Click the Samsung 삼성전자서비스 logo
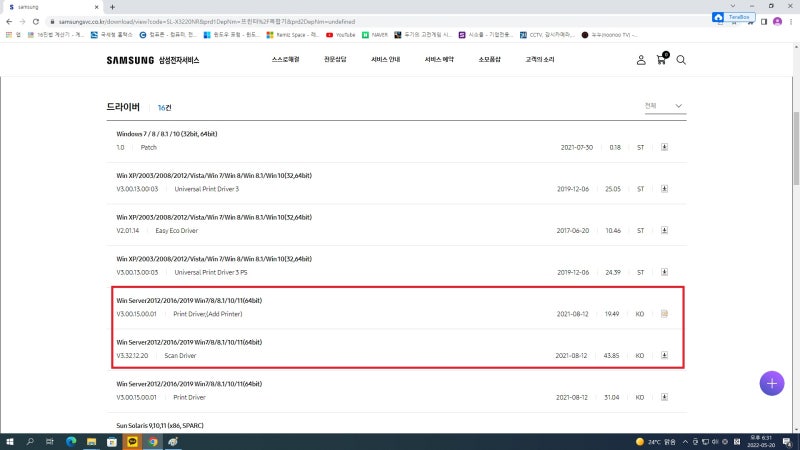The height and width of the screenshot is (450, 800). 153,60
